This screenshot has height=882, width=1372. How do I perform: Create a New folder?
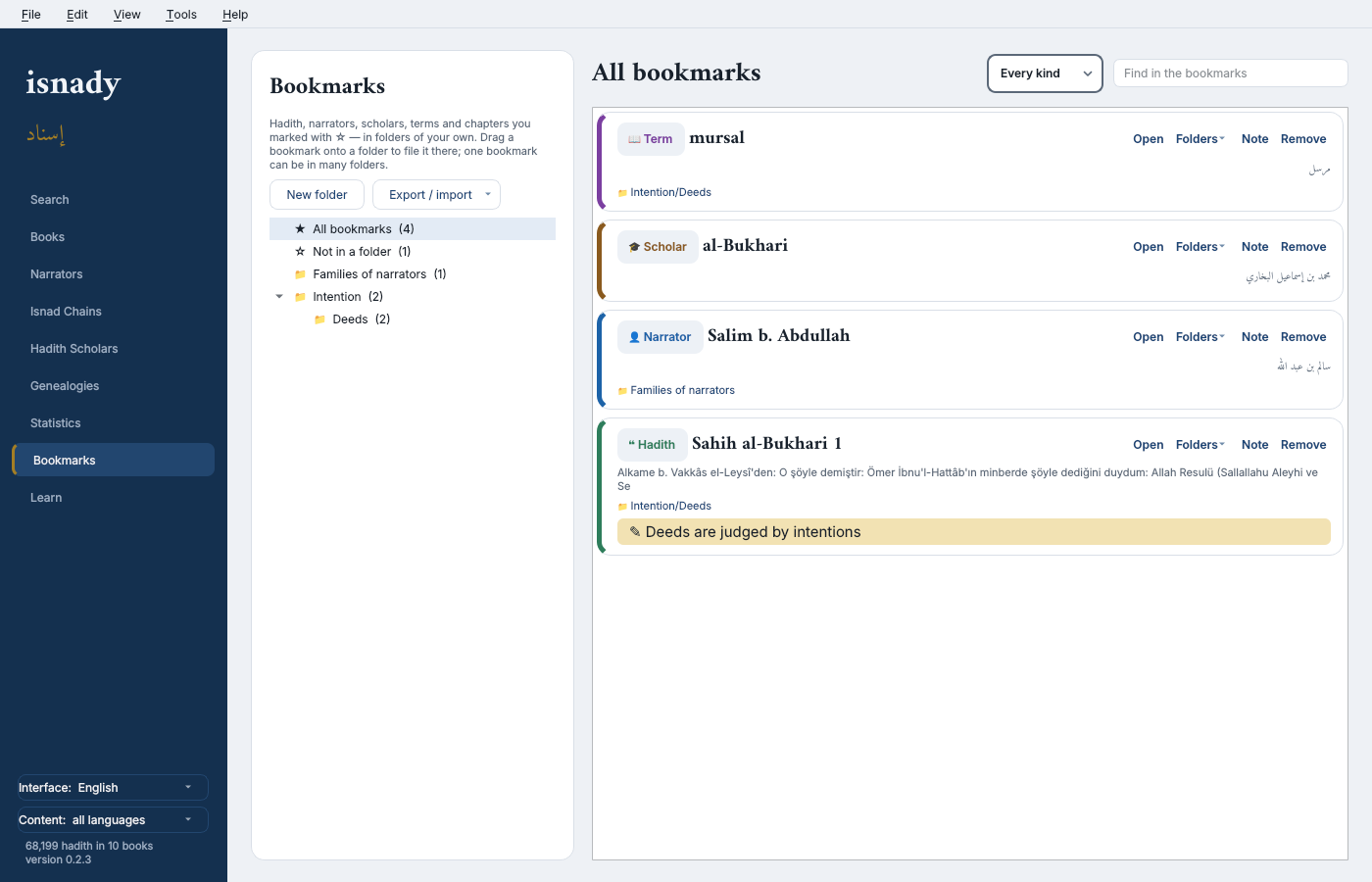click(x=317, y=195)
